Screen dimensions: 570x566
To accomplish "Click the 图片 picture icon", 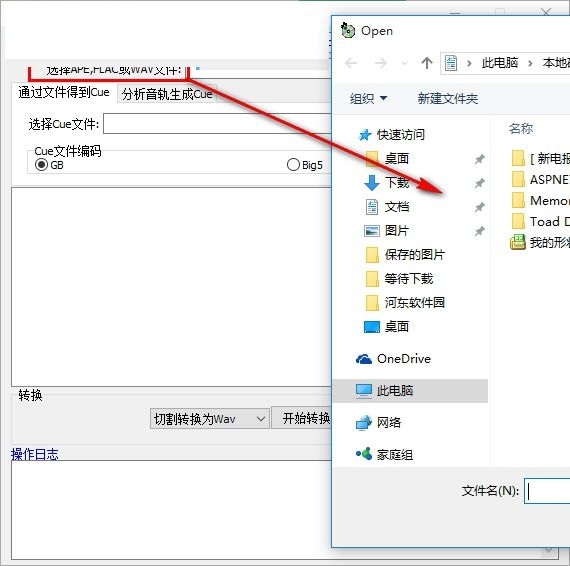I will click(x=372, y=231).
